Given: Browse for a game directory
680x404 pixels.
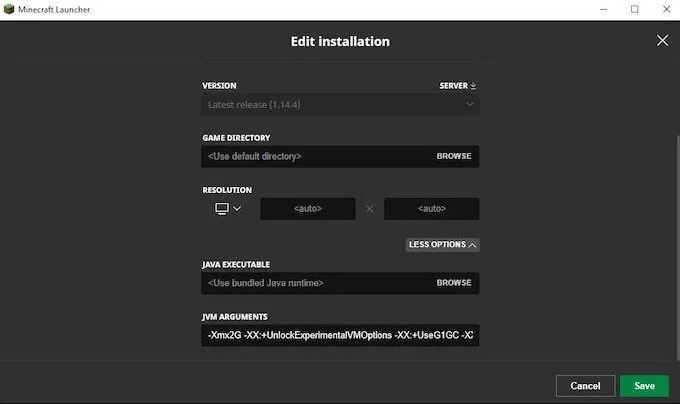Looking at the screenshot, I should [x=453, y=157].
